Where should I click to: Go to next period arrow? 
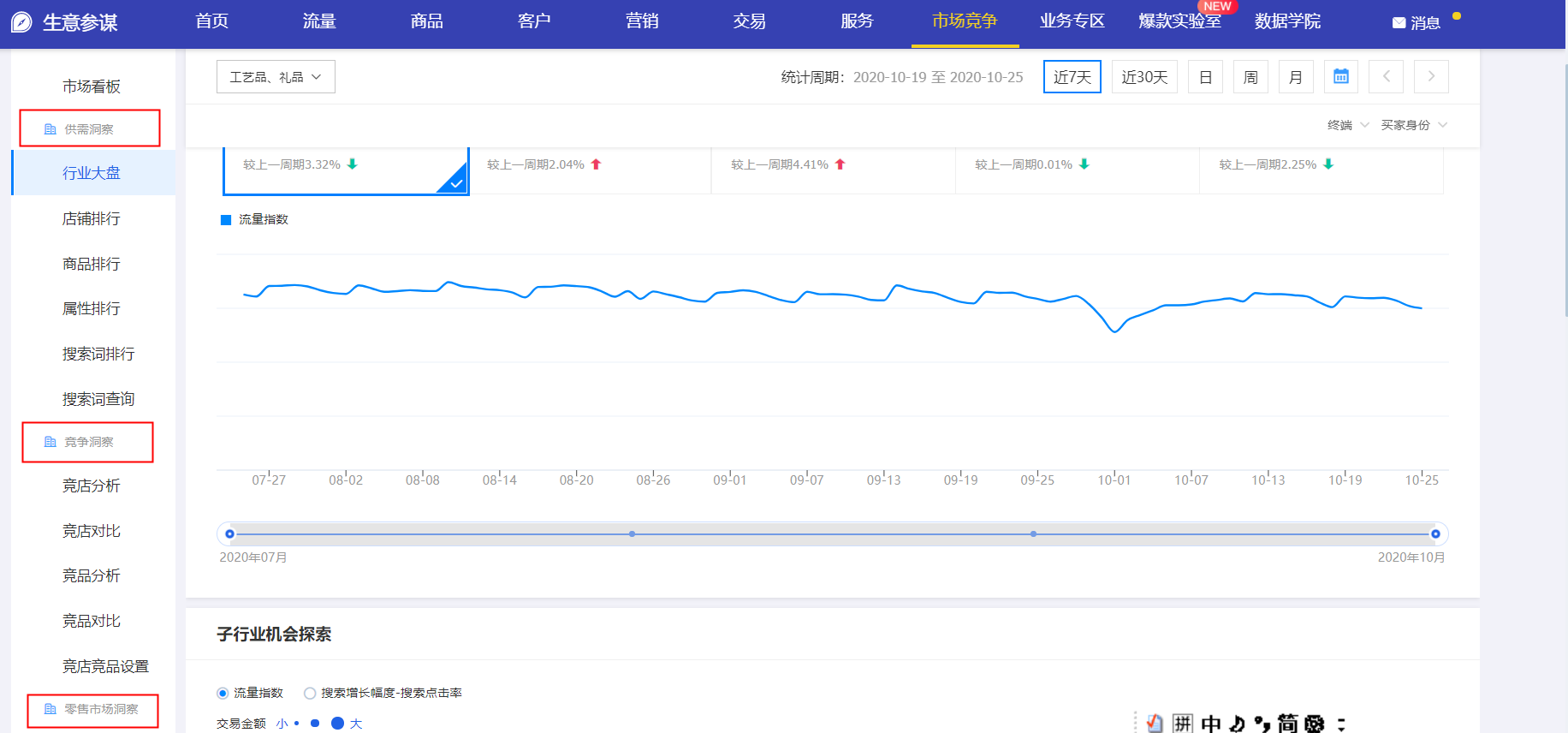tap(1431, 76)
